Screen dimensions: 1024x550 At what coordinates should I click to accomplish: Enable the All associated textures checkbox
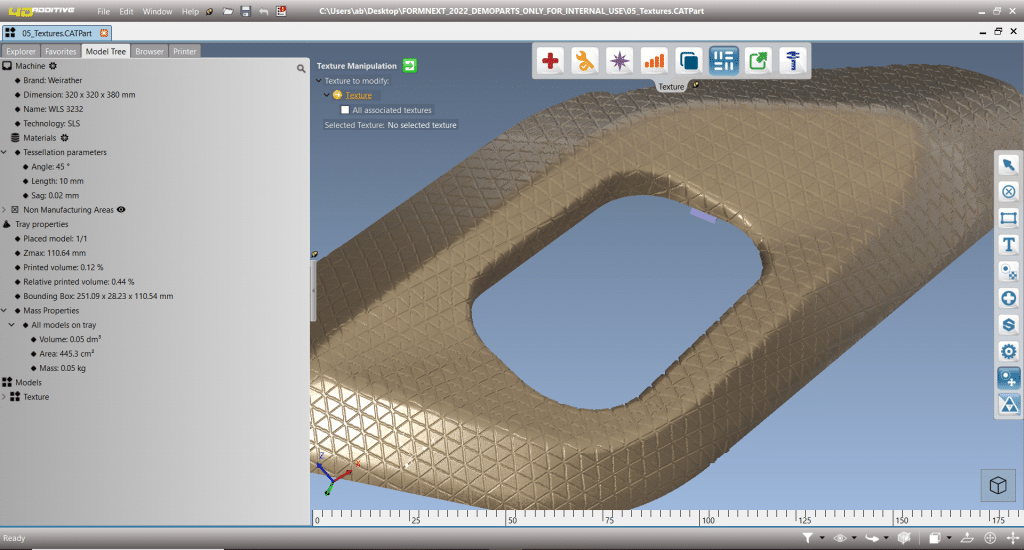tap(345, 110)
